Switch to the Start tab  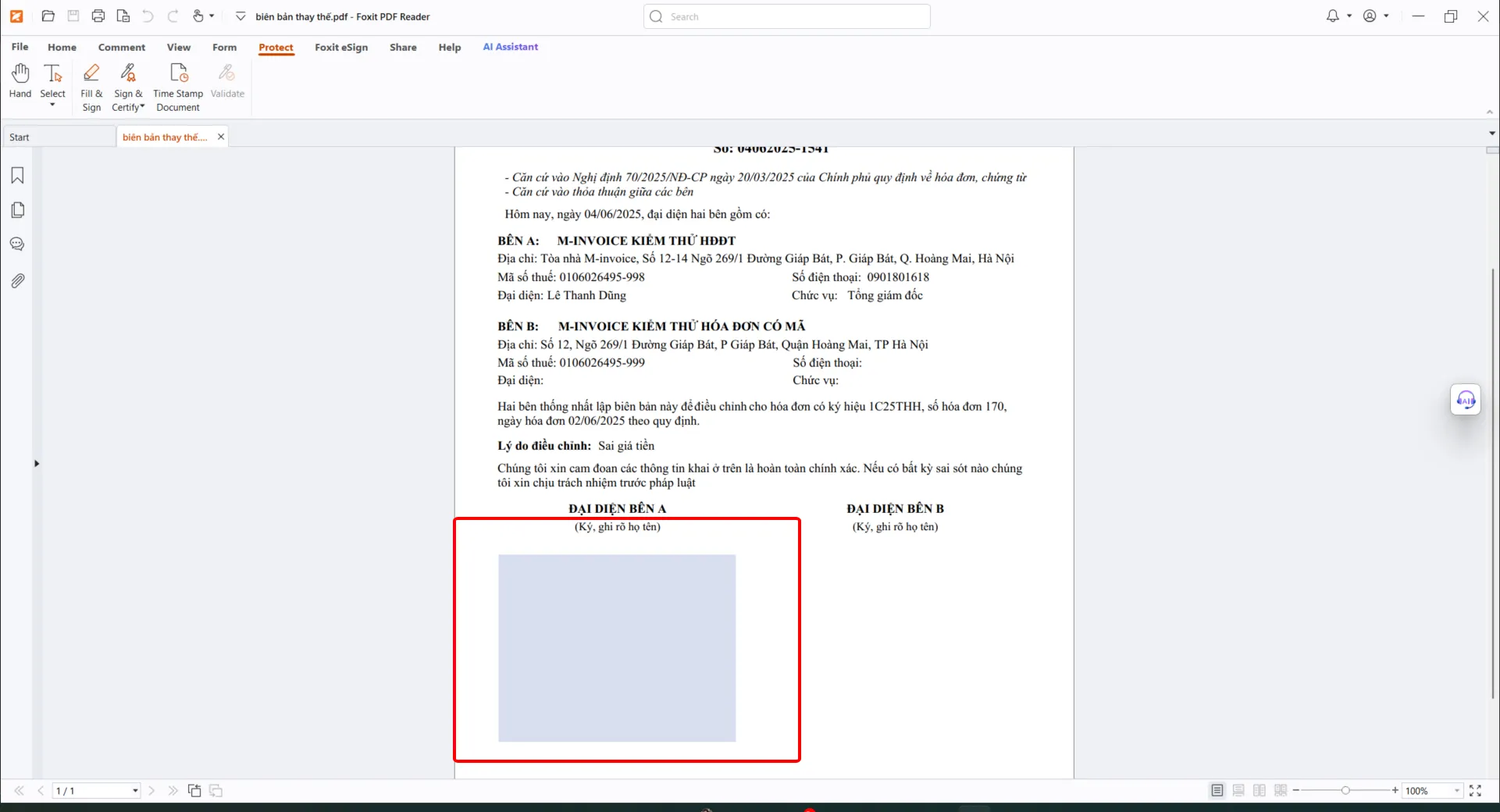(59, 137)
